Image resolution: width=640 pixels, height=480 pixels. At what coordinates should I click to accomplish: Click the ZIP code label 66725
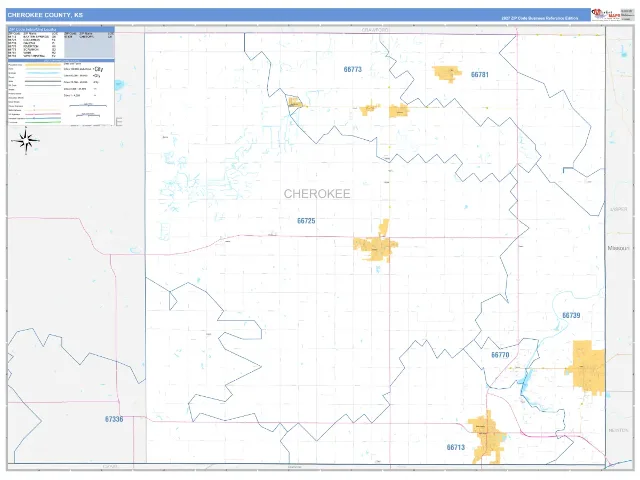tap(306, 221)
